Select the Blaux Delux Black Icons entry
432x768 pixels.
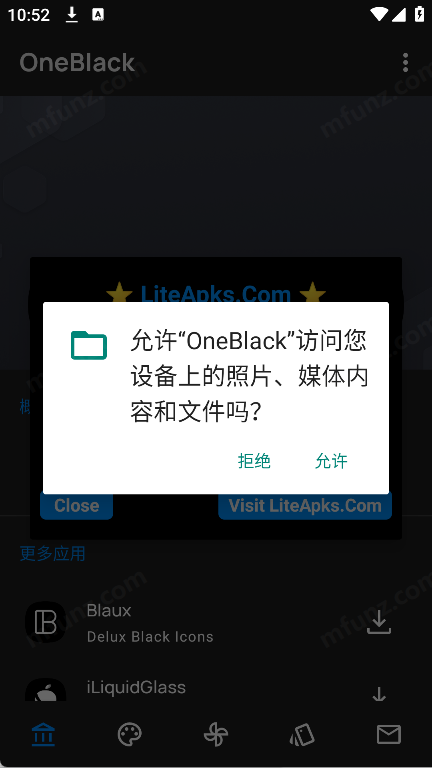[x=216, y=622]
